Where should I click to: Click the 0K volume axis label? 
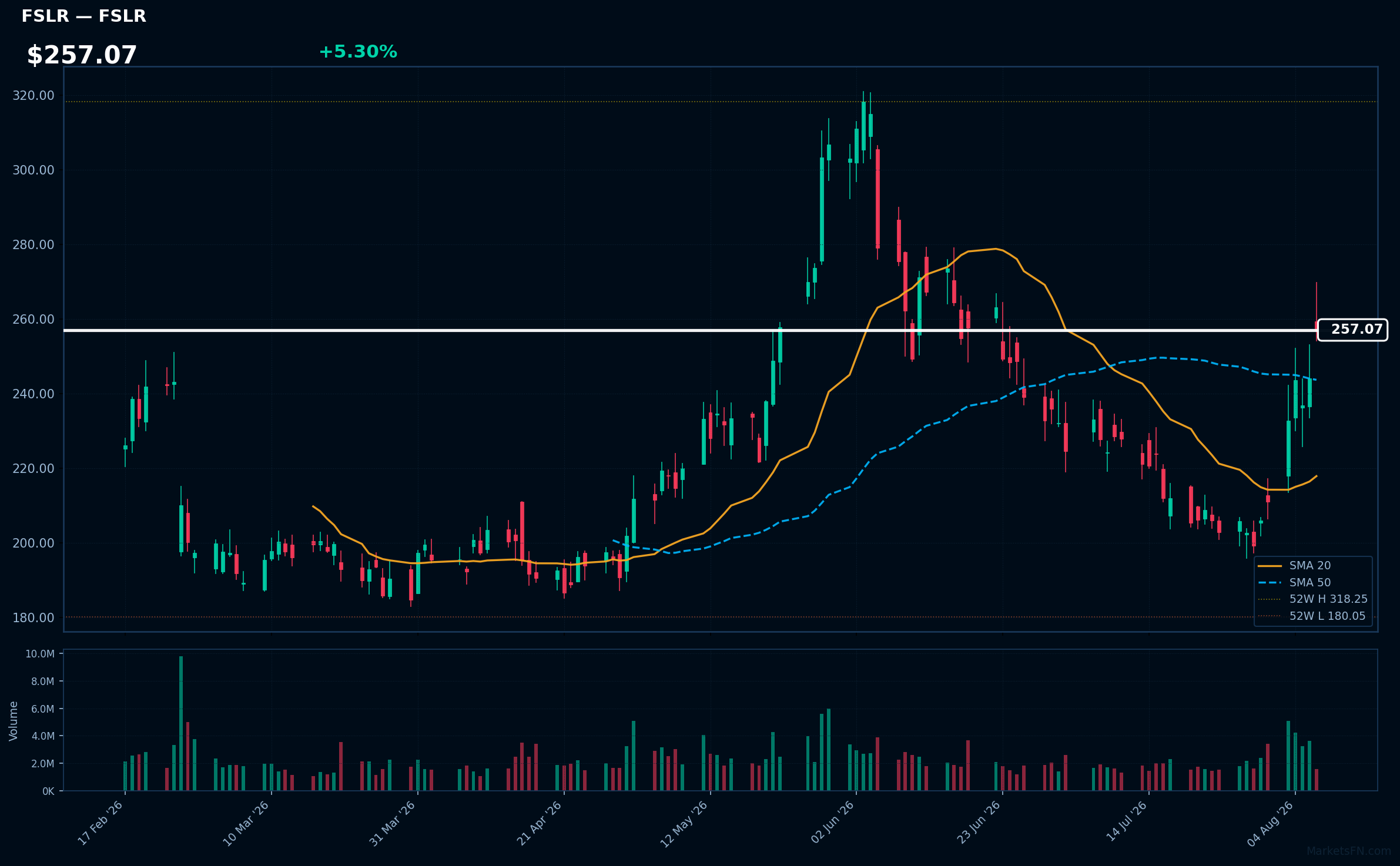[x=48, y=791]
